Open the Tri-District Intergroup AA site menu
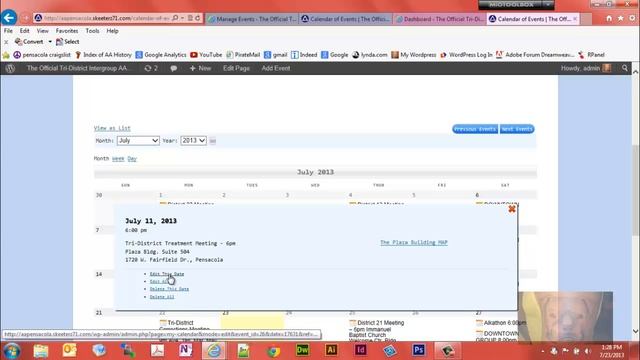Viewport: 640px width, 360px height. [x=77, y=68]
